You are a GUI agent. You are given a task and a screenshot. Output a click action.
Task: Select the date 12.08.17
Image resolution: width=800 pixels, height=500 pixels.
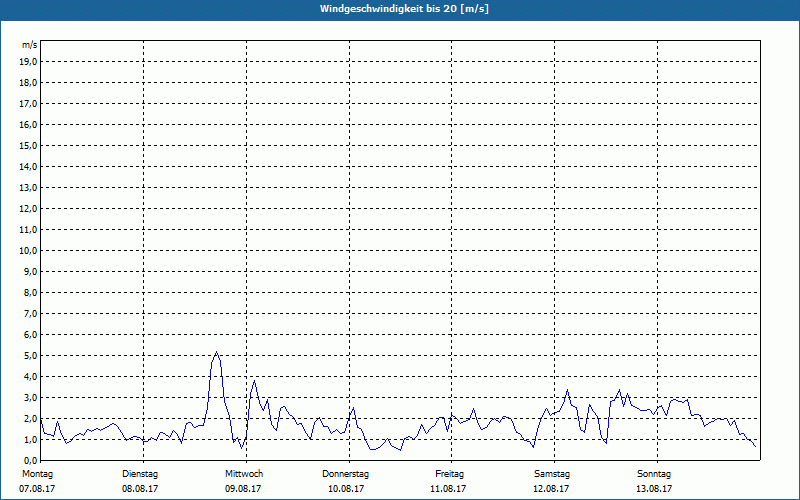[551, 489]
